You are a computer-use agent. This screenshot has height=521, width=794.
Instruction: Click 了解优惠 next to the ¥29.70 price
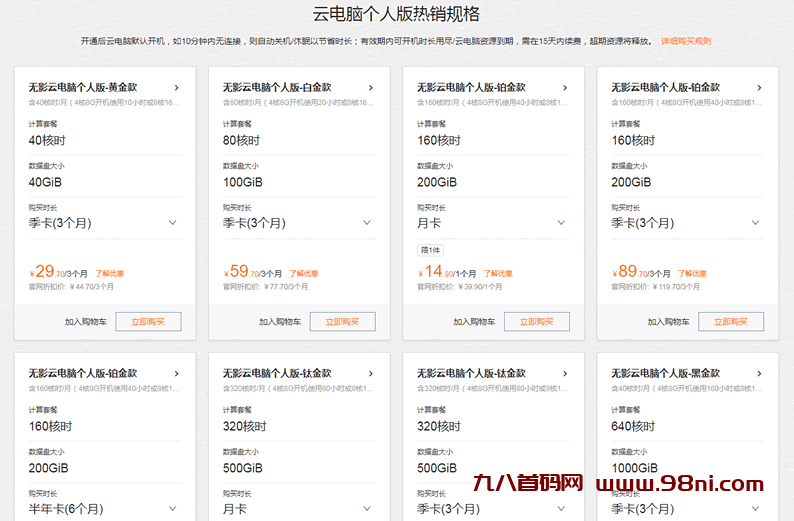click(110, 273)
